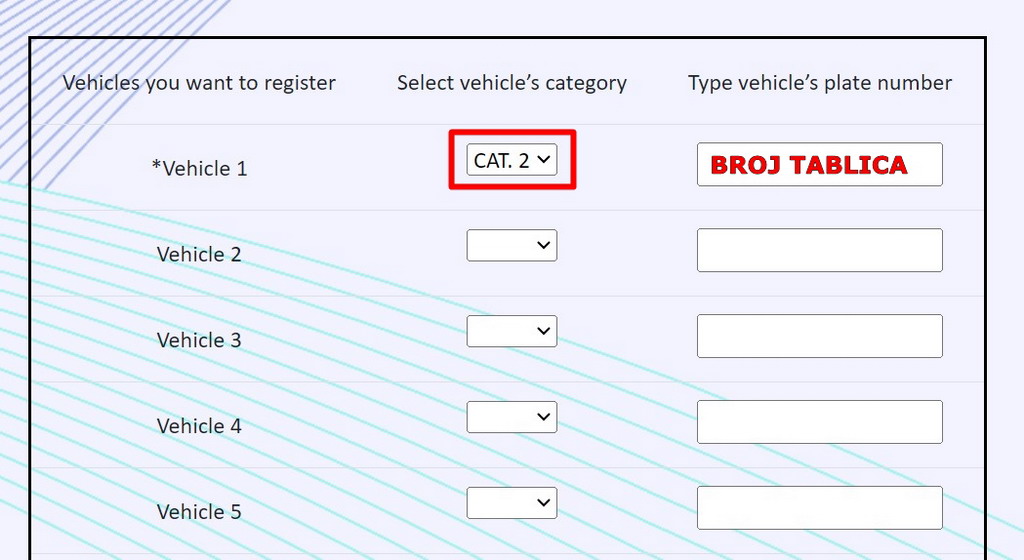
Task: Select the Vehicle 4 plate number box
Action: (819, 422)
